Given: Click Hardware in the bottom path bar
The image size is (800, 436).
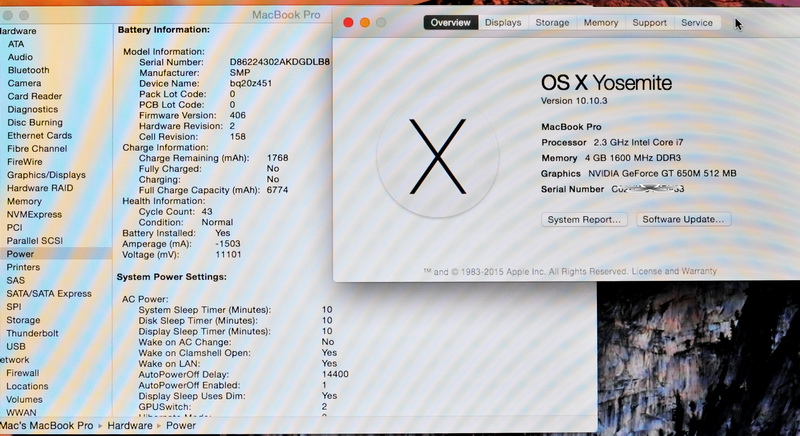Looking at the screenshot, I should pyautogui.click(x=130, y=425).
